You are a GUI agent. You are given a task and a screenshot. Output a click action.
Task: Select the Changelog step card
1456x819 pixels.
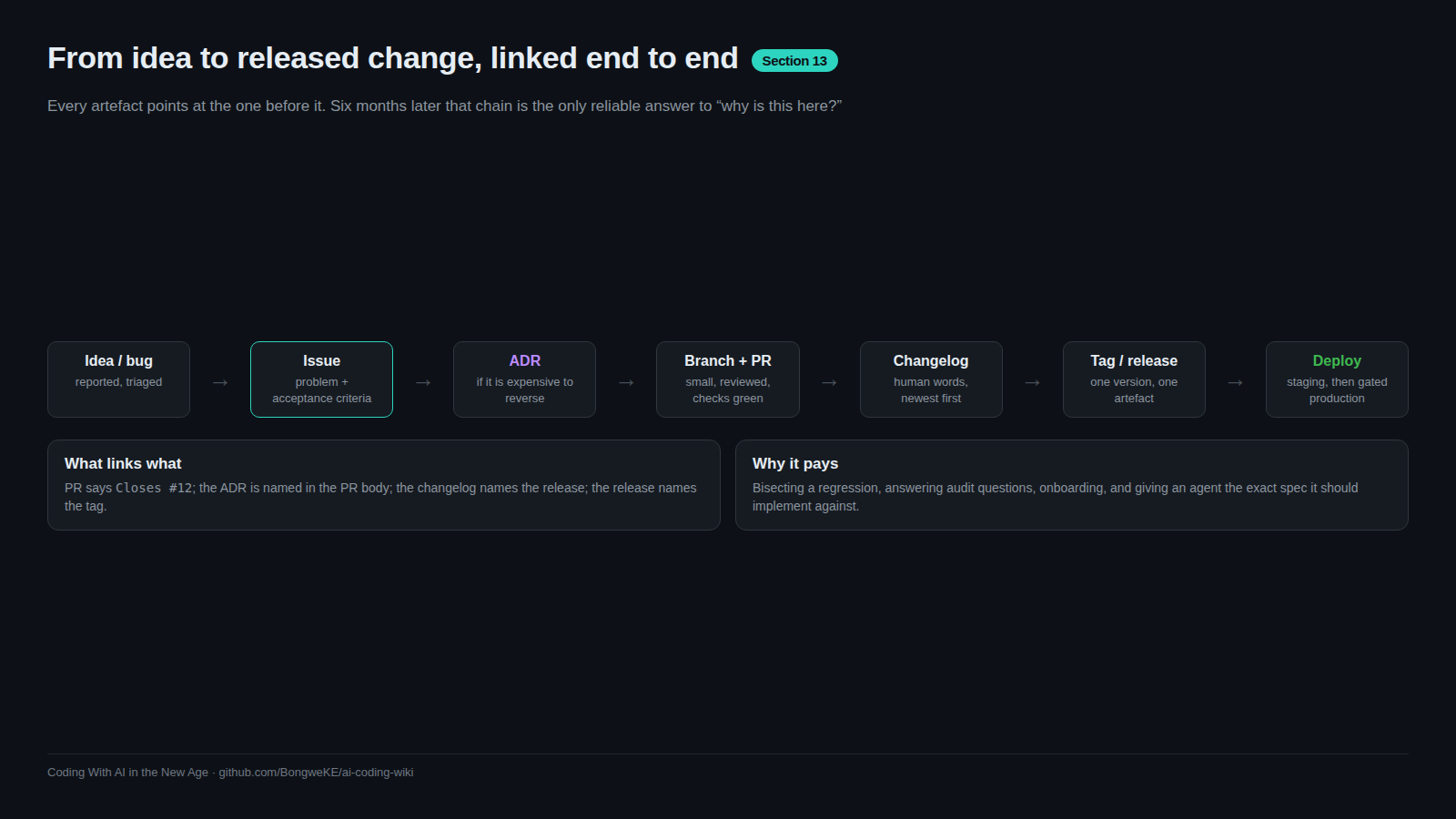click(931, 379)
